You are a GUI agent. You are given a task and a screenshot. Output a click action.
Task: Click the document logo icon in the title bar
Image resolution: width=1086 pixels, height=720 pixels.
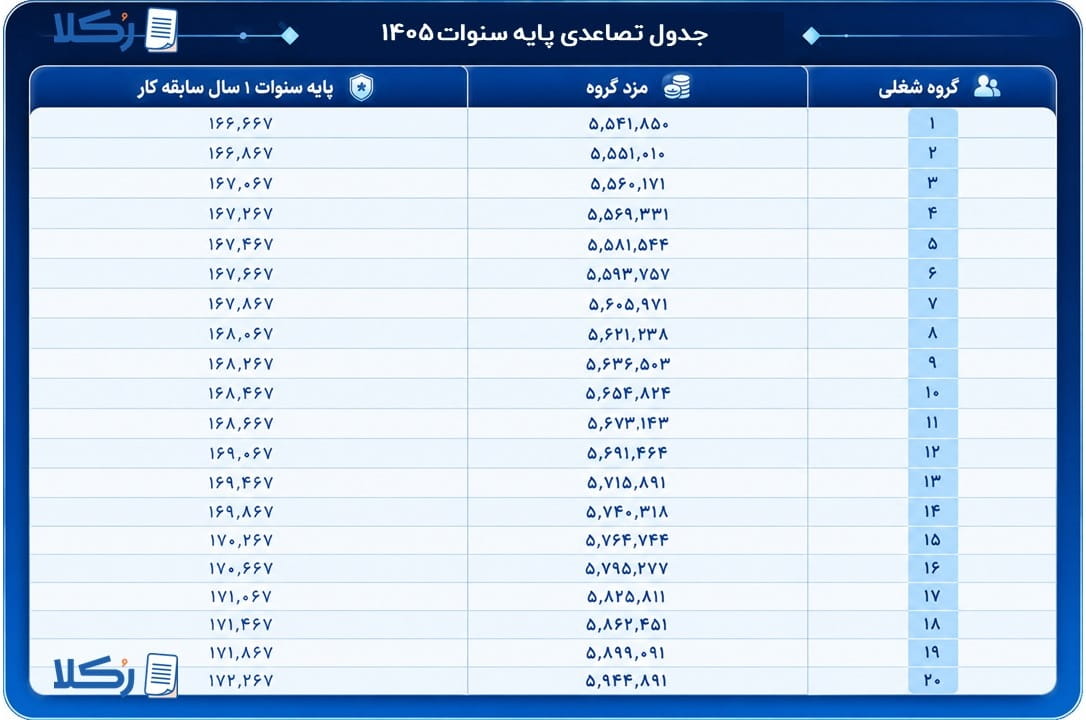[x=161, y=30]
